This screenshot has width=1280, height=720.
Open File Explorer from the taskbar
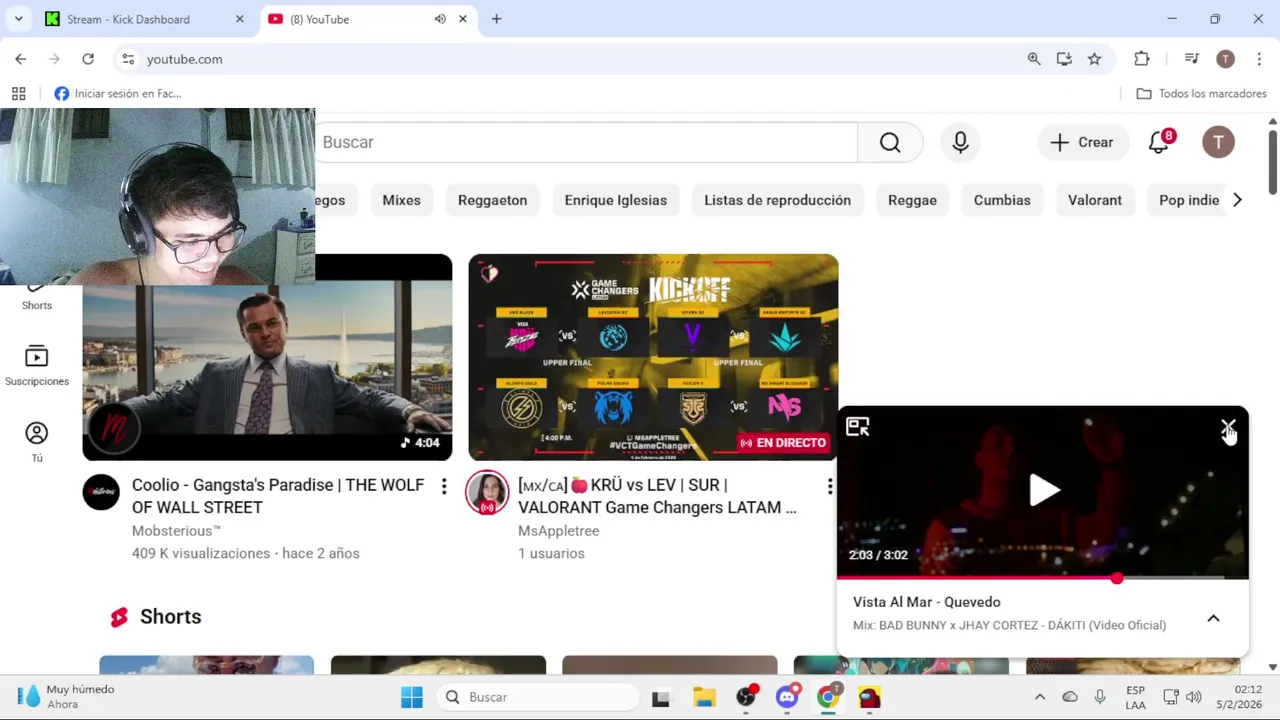(x=704, y=697)
